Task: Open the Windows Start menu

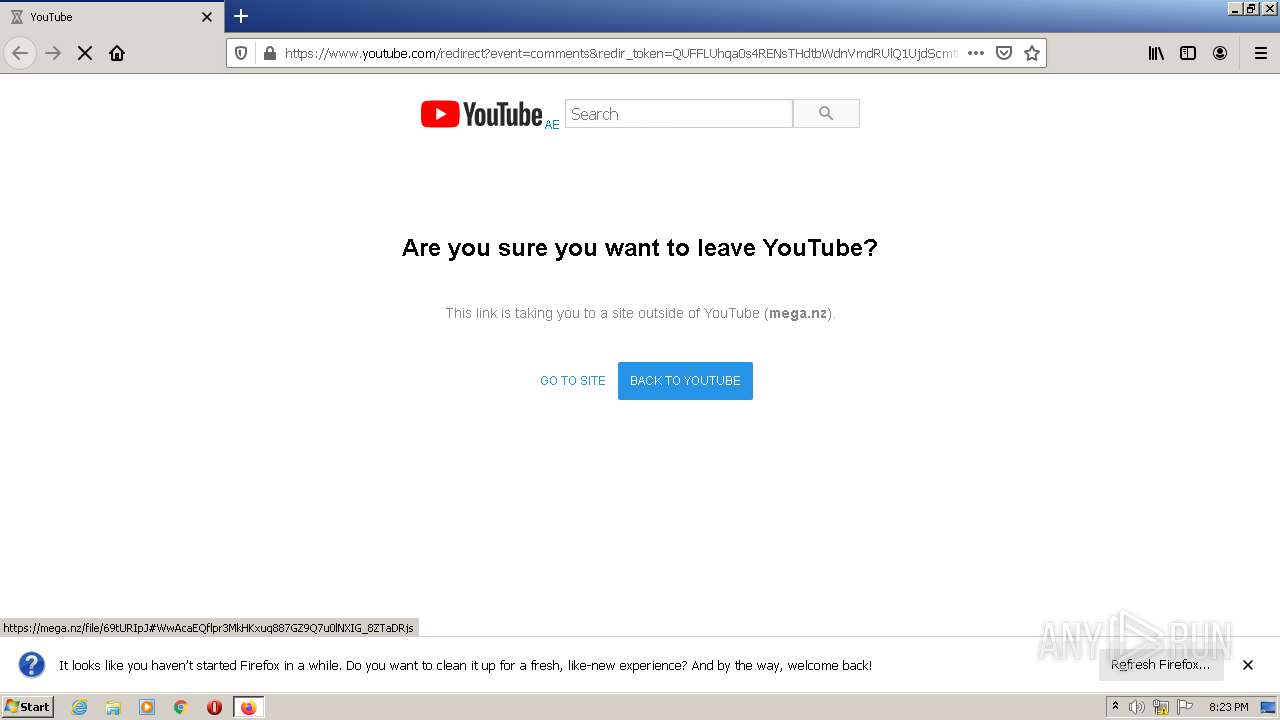Action: coord(28,707)
